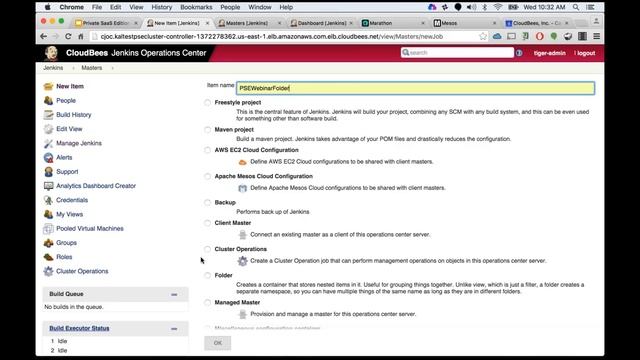Image resolution: width=640 pixels, height=360 pixels.
Task: Select the Folder radio button
Action: click(207, 276)
